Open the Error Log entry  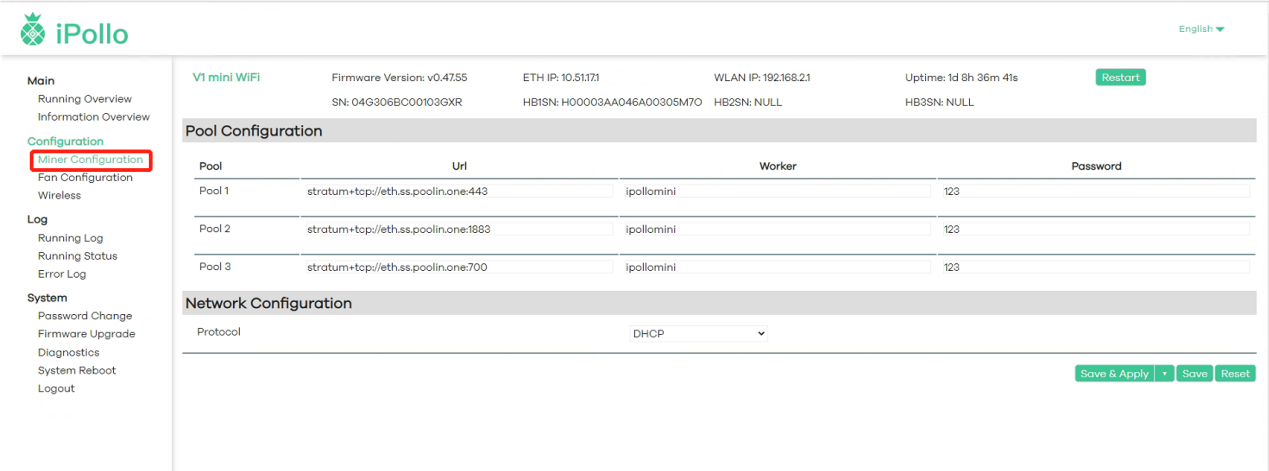[x=62, y=274]
